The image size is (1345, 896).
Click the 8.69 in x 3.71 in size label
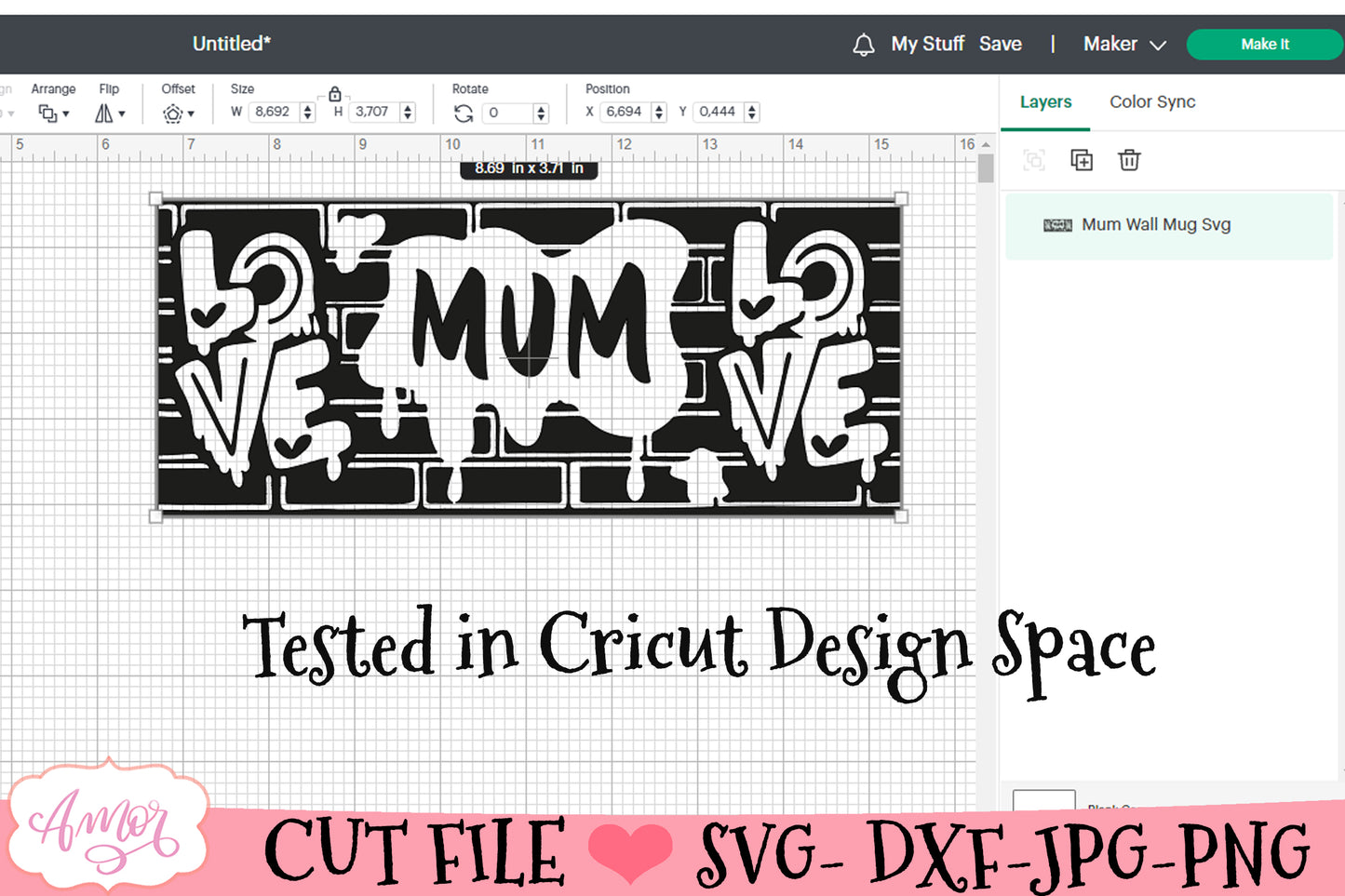(529, 168)
